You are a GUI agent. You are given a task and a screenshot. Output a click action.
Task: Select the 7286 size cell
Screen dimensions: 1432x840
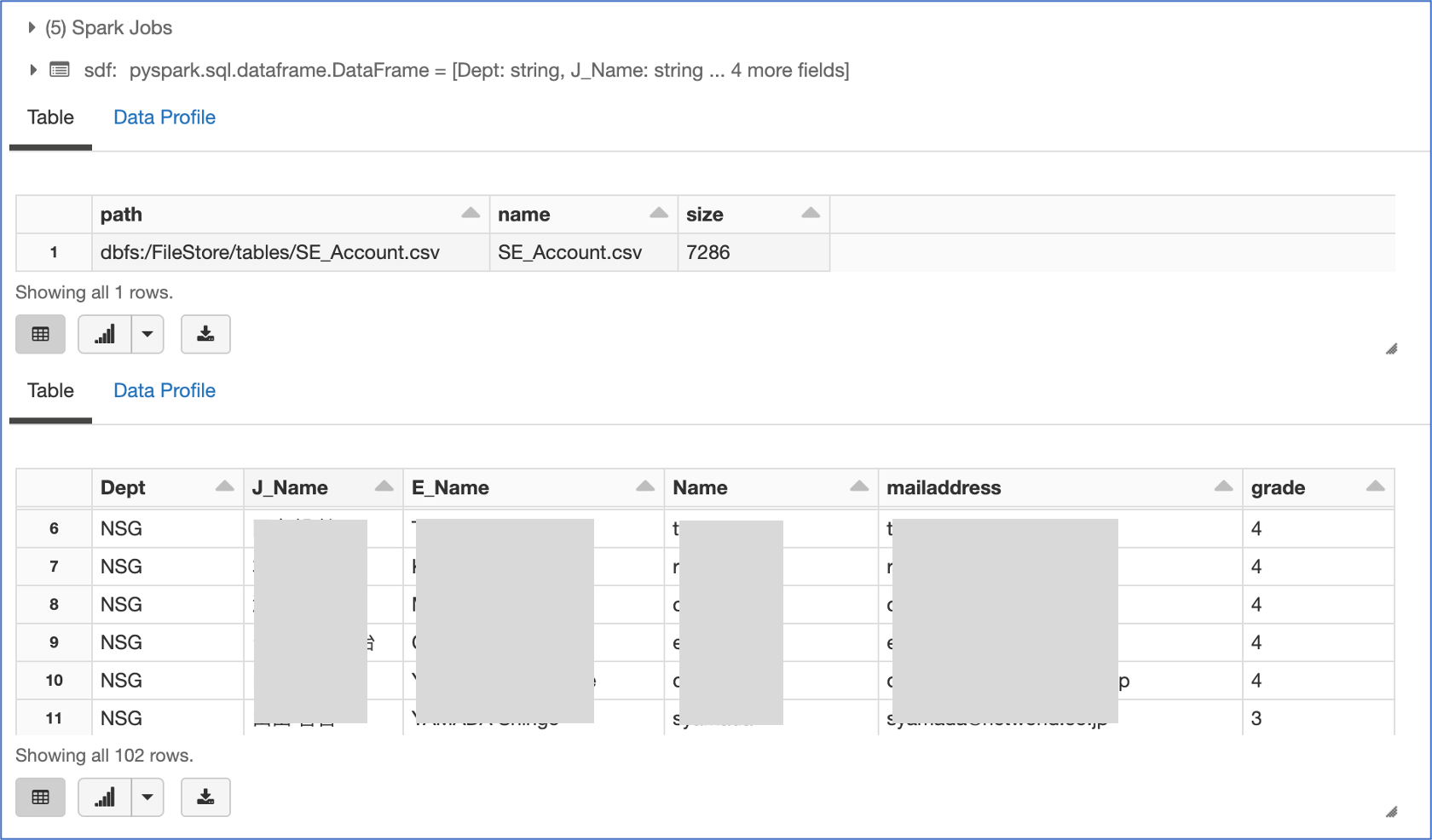pos(754,252)
